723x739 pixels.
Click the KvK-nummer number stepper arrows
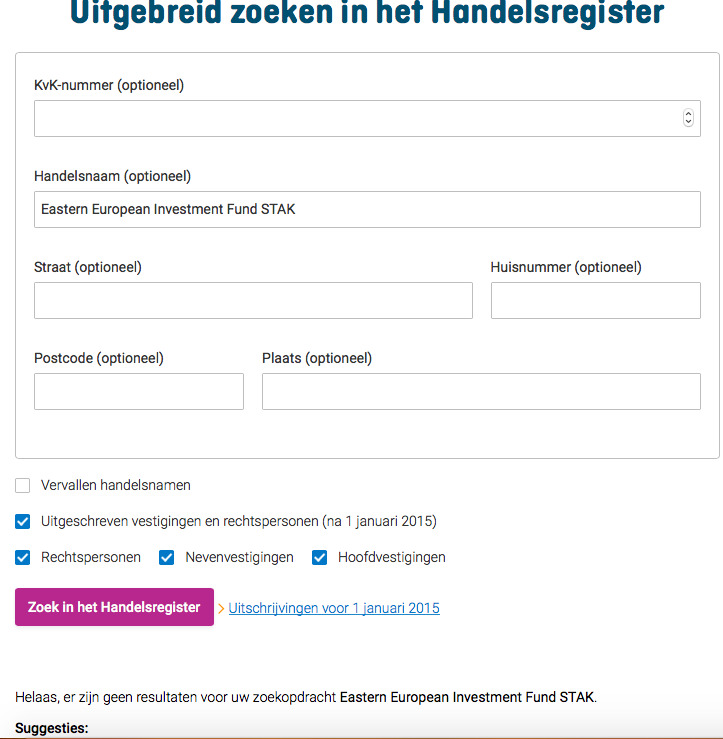688,118
